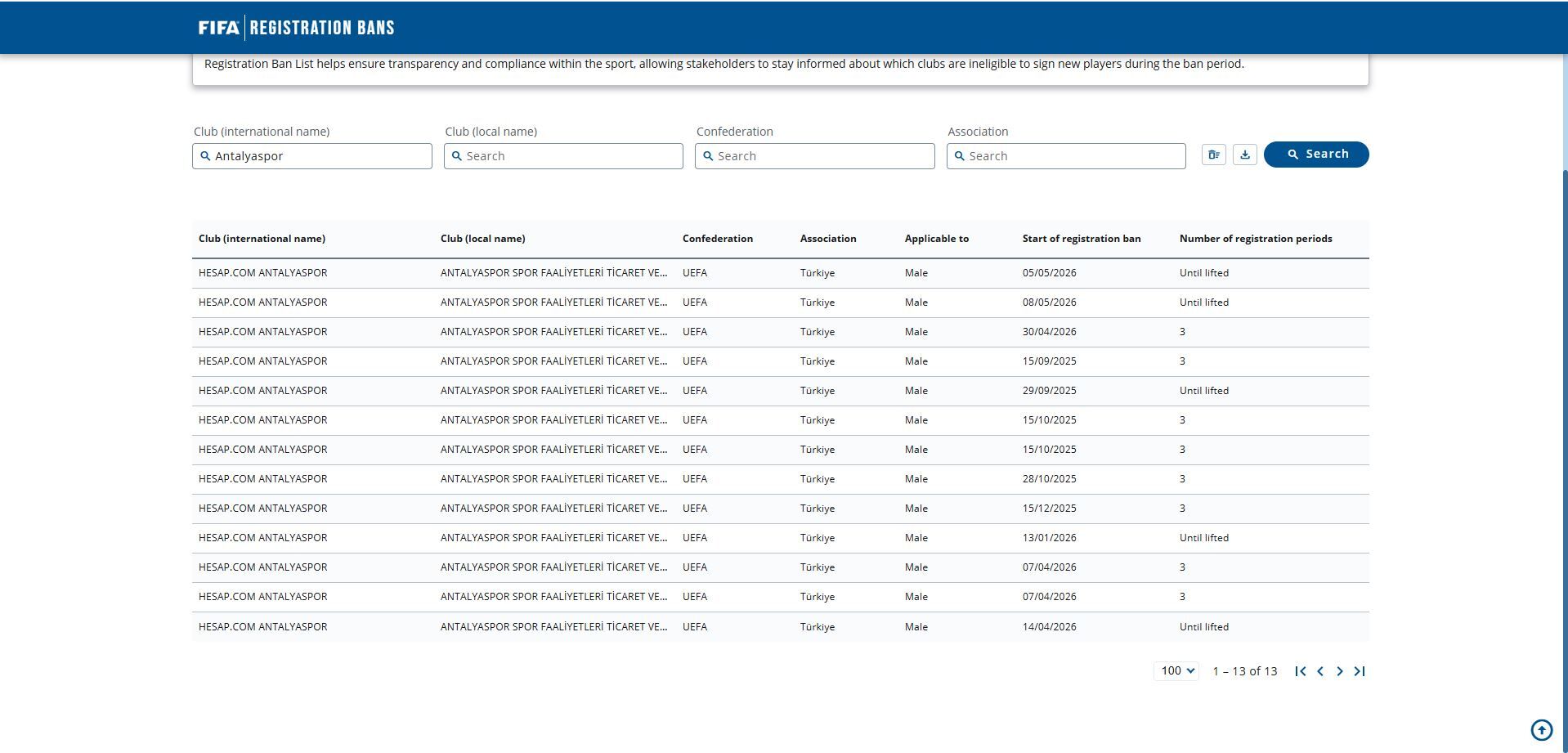
Task: Jump to the last page of results
Action: click(x=1360, y=671)
